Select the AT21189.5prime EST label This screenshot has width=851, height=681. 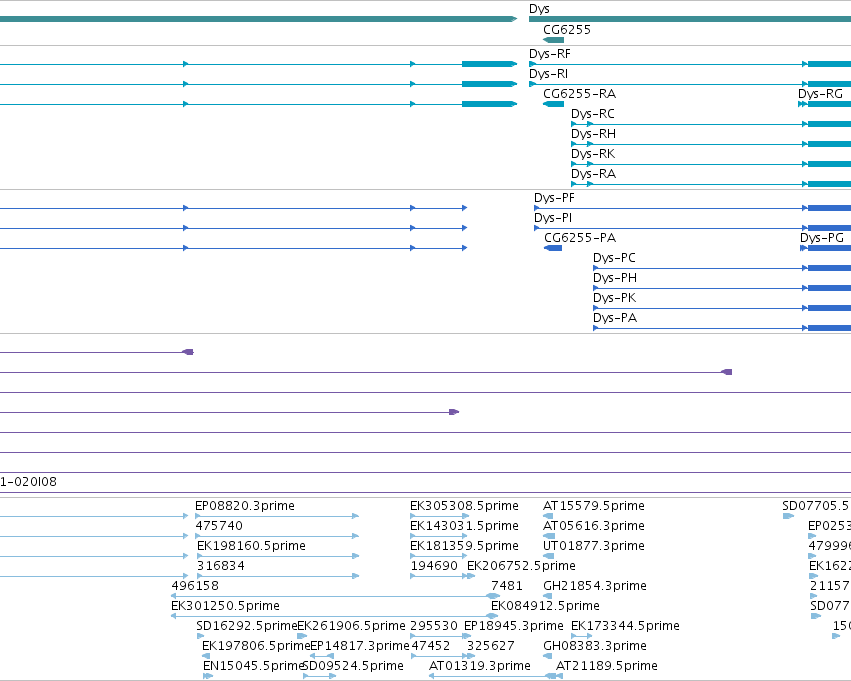pyautogui.click(x=607, y=666)
